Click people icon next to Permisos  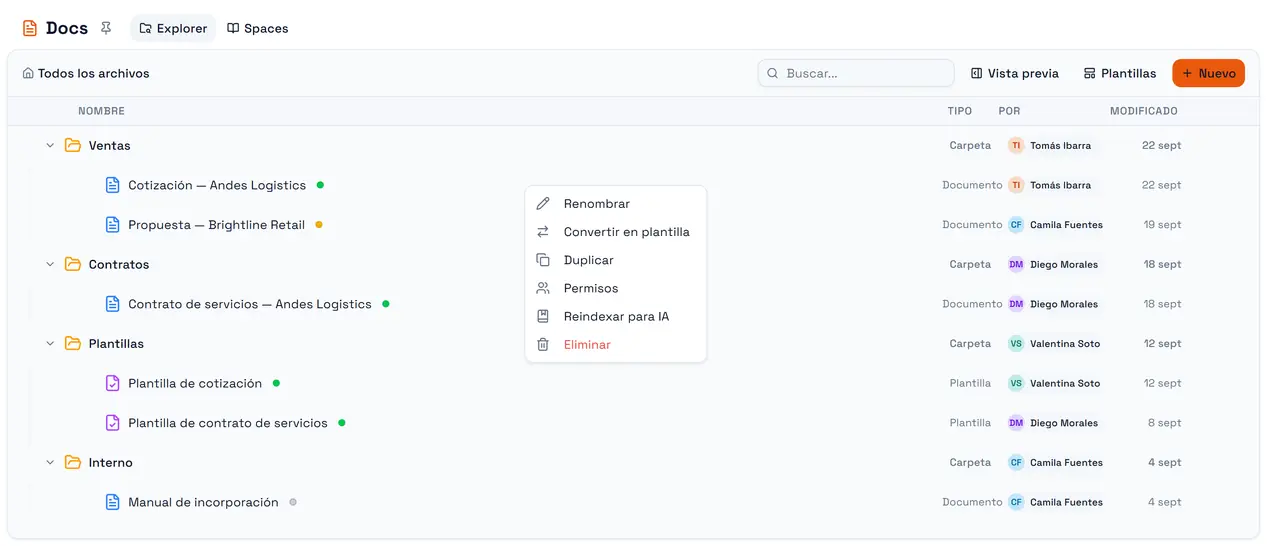543,288
